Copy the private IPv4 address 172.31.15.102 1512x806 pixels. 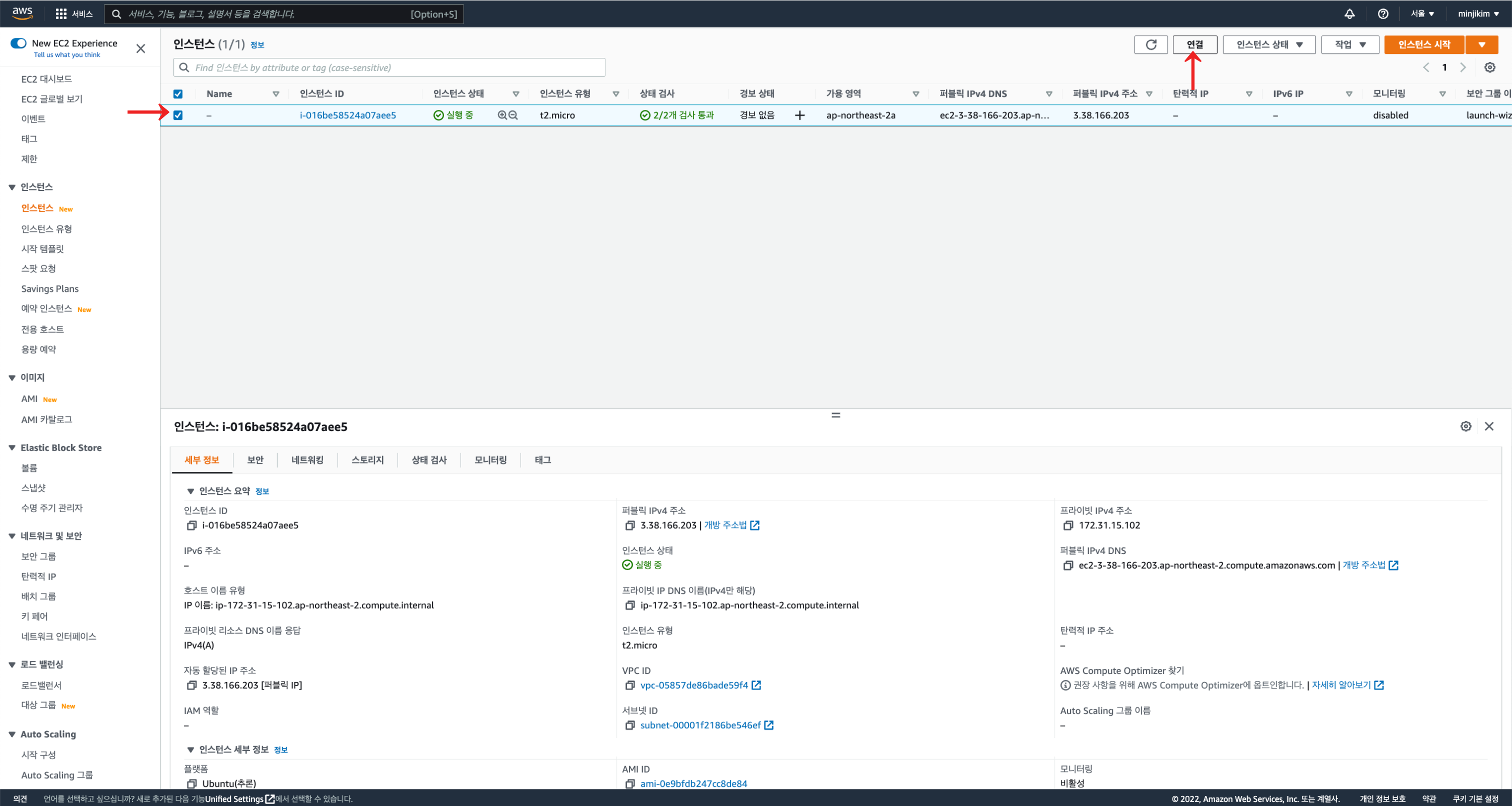(1067, 525)
